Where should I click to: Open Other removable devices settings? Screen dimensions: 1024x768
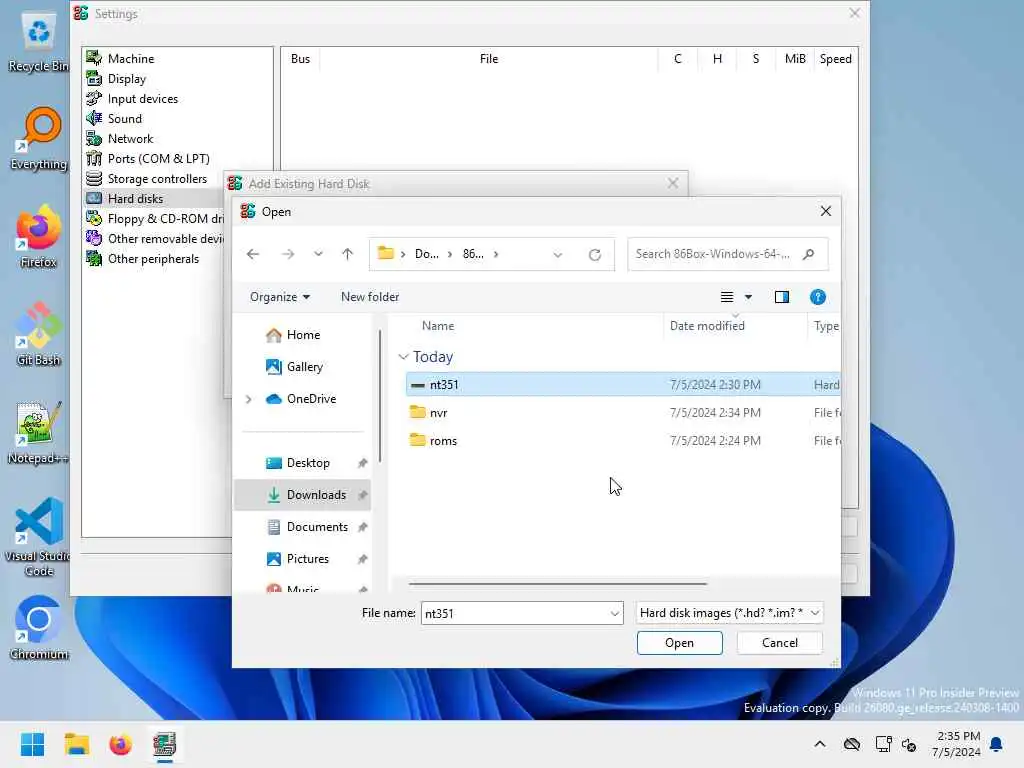(155, 239)
